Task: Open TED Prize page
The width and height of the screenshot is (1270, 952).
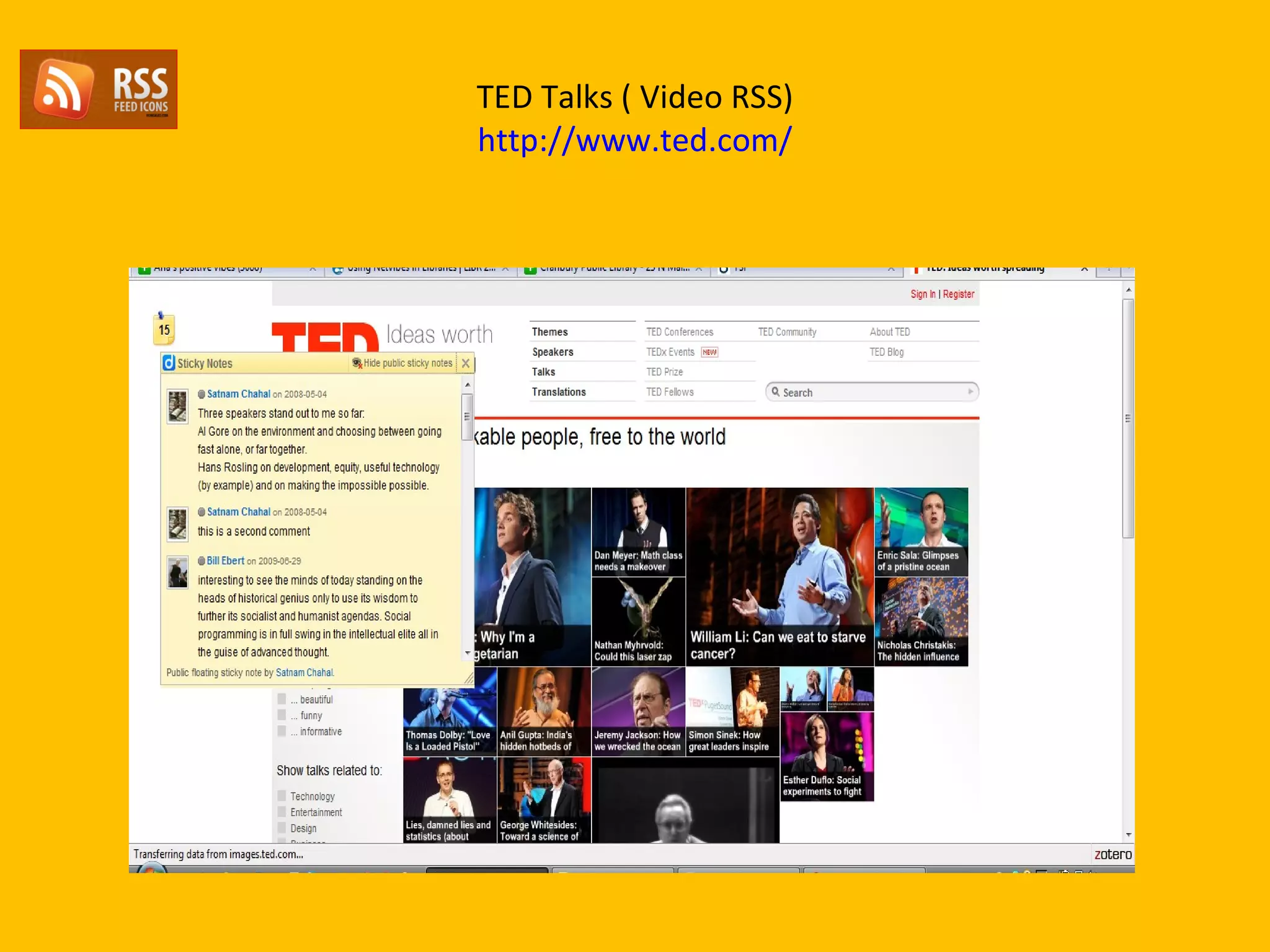Action: (x=664, y=372)
